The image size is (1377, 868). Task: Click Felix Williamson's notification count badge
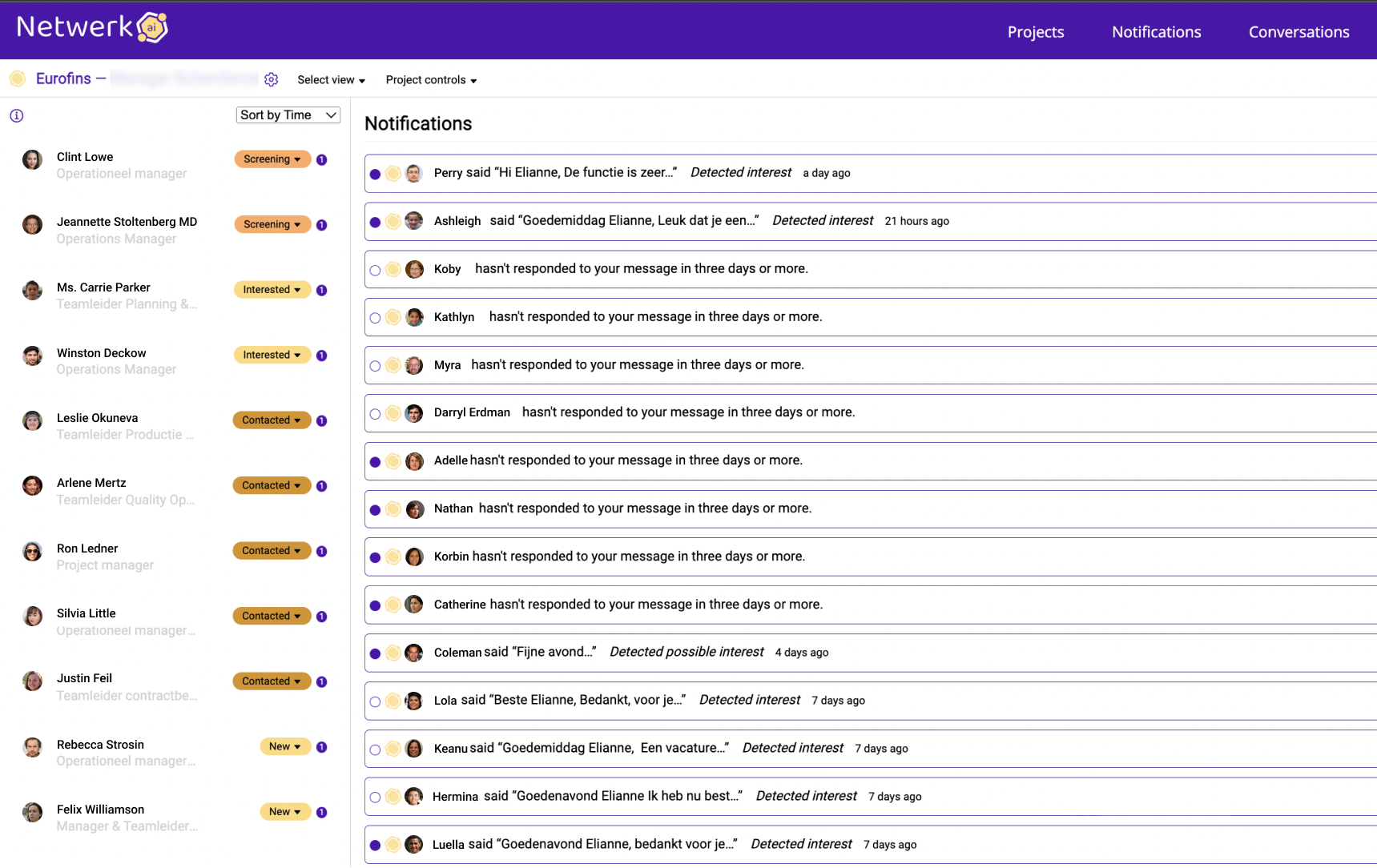tap(322, 813)
